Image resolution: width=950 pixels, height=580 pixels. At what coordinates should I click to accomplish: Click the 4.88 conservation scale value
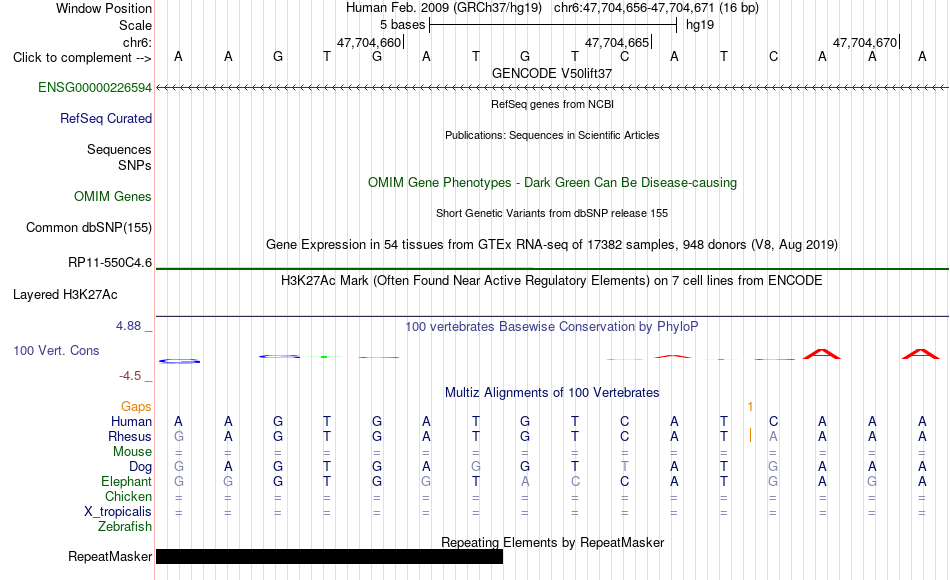coord(128,326)
